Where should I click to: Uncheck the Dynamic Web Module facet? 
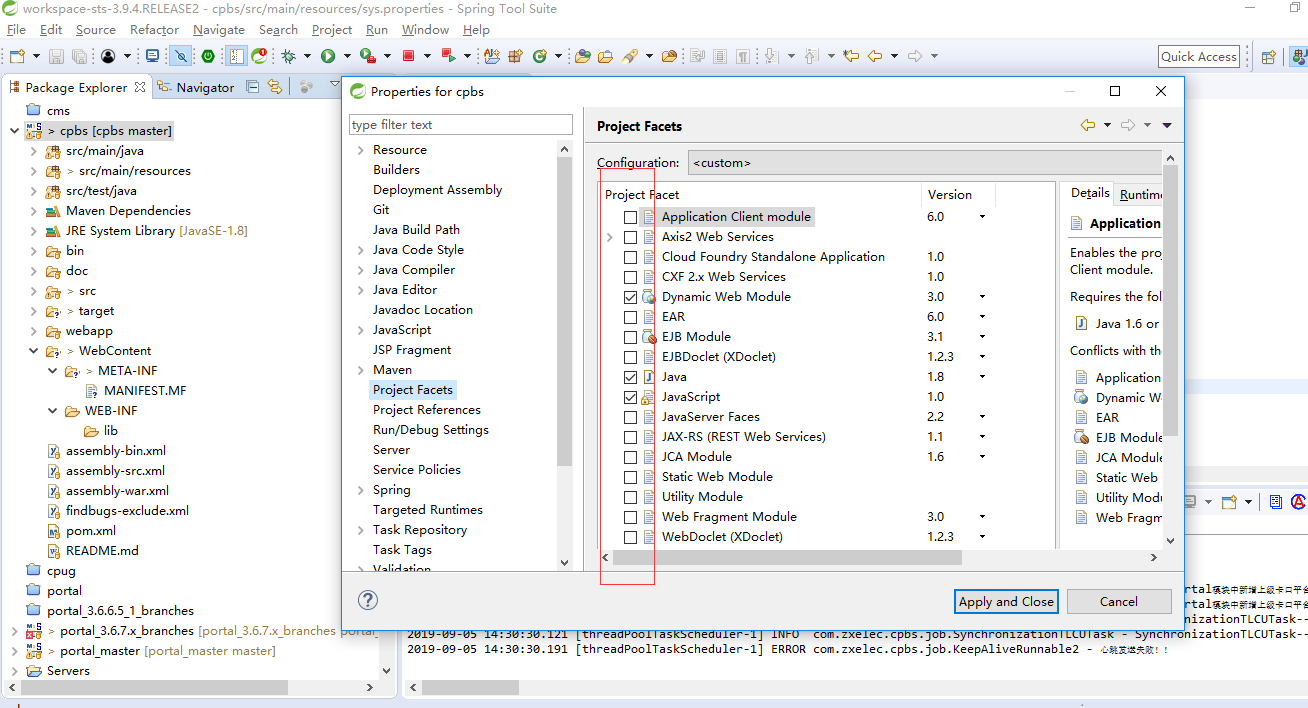pos(630,297)
